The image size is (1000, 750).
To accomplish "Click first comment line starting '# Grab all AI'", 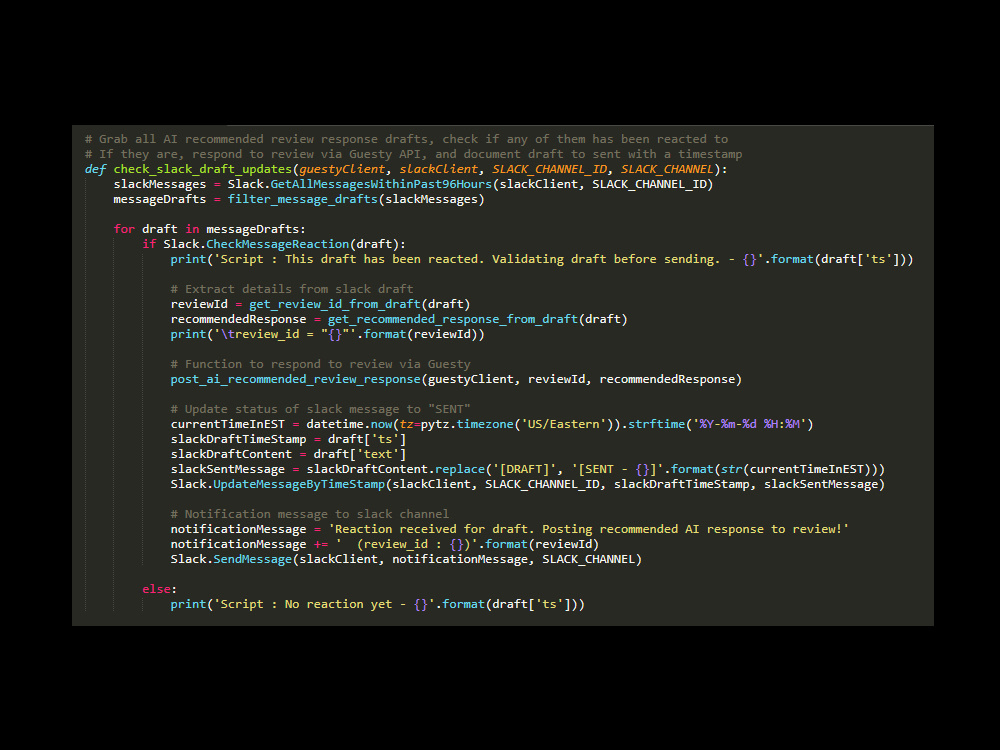I will 406,139.
